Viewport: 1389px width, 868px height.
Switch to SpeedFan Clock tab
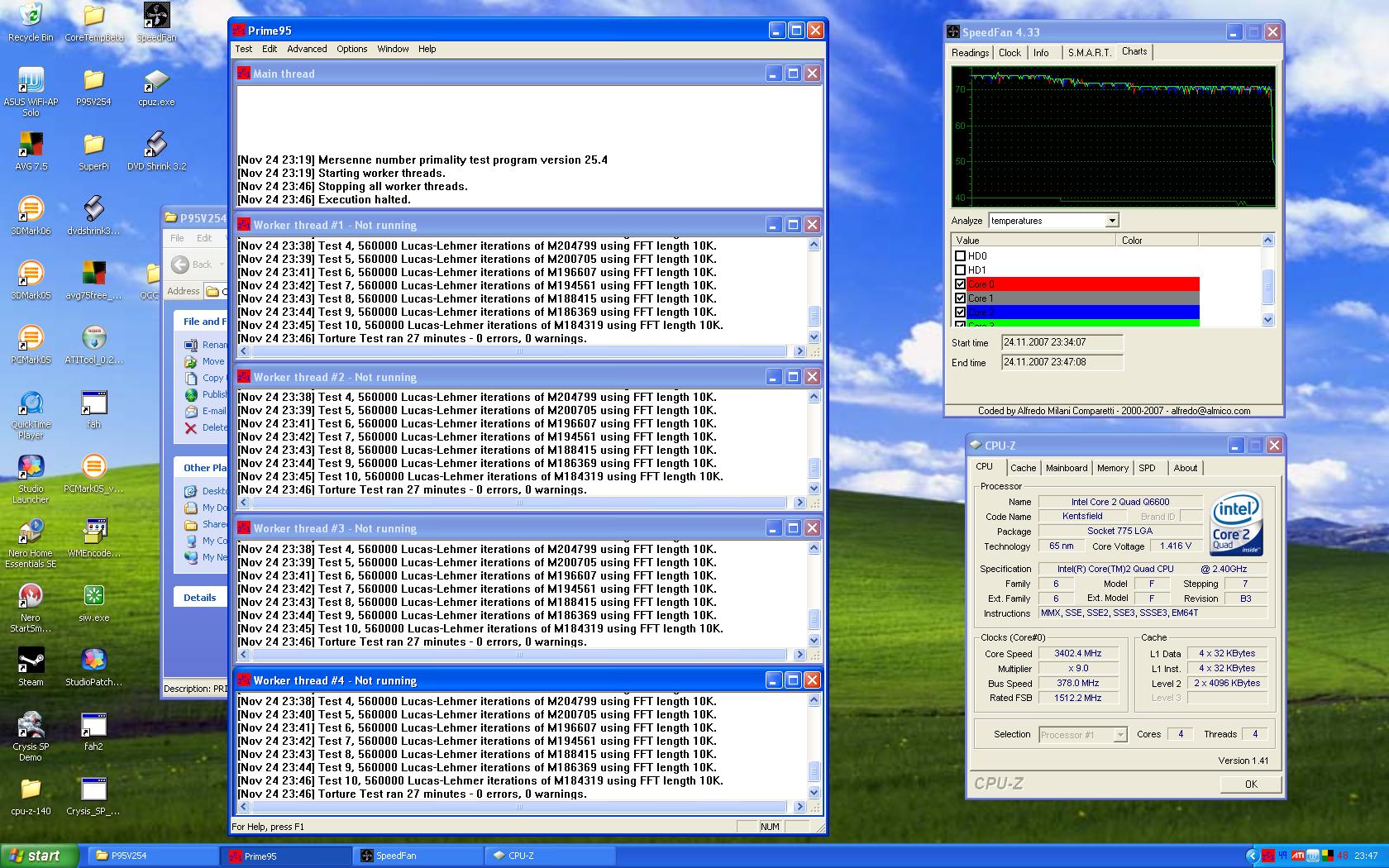coord(1010,53)
